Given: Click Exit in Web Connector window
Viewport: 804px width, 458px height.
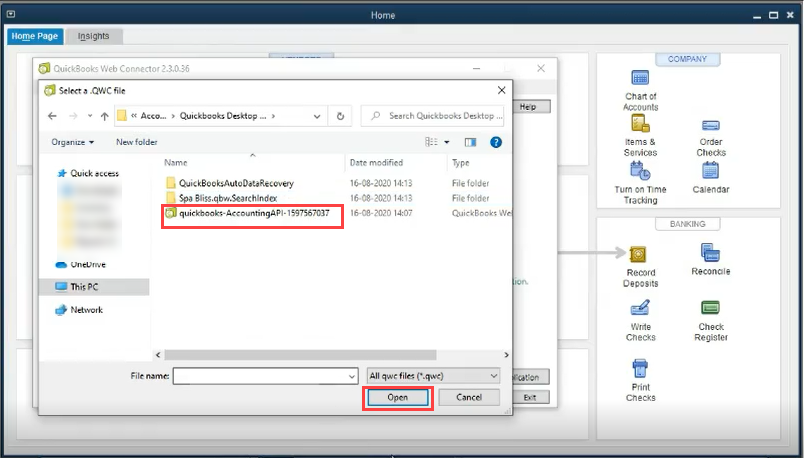Looking at the screenshot, I should 530,397.
